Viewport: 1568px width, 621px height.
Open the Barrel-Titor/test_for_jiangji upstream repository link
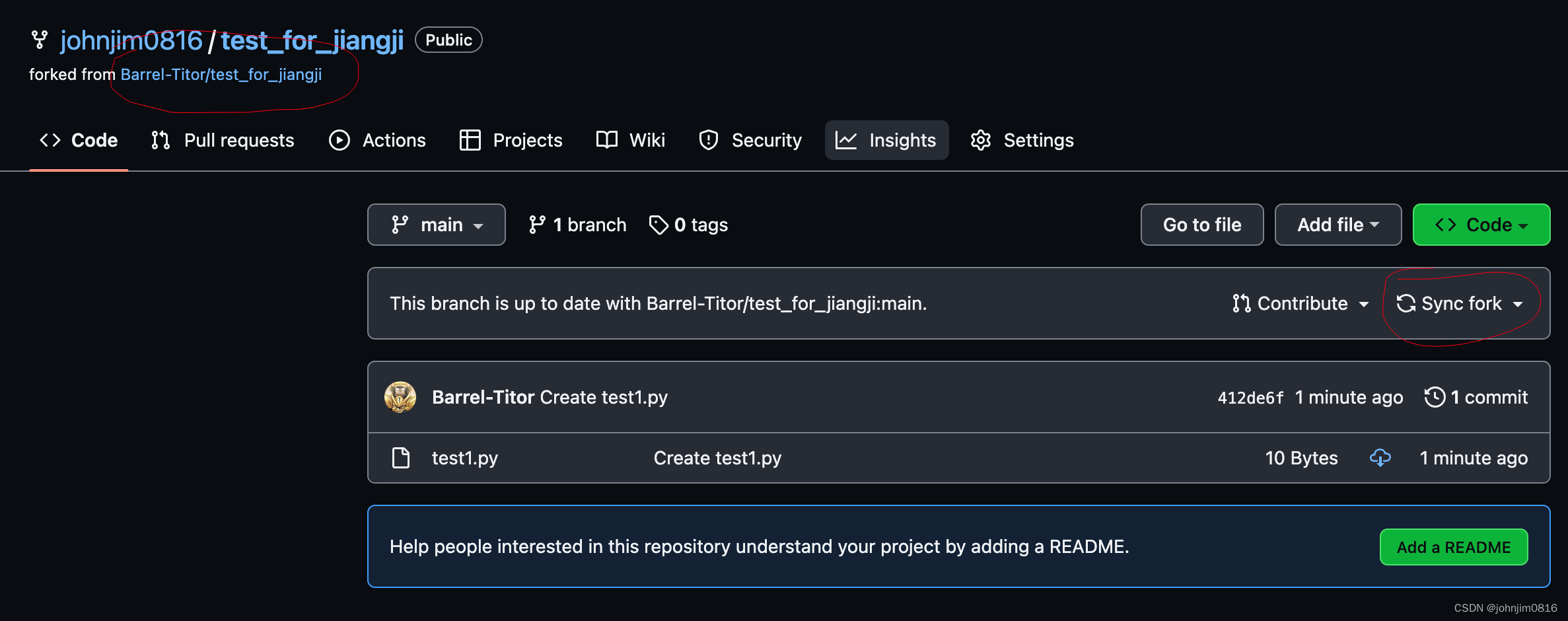pos(221,74)
